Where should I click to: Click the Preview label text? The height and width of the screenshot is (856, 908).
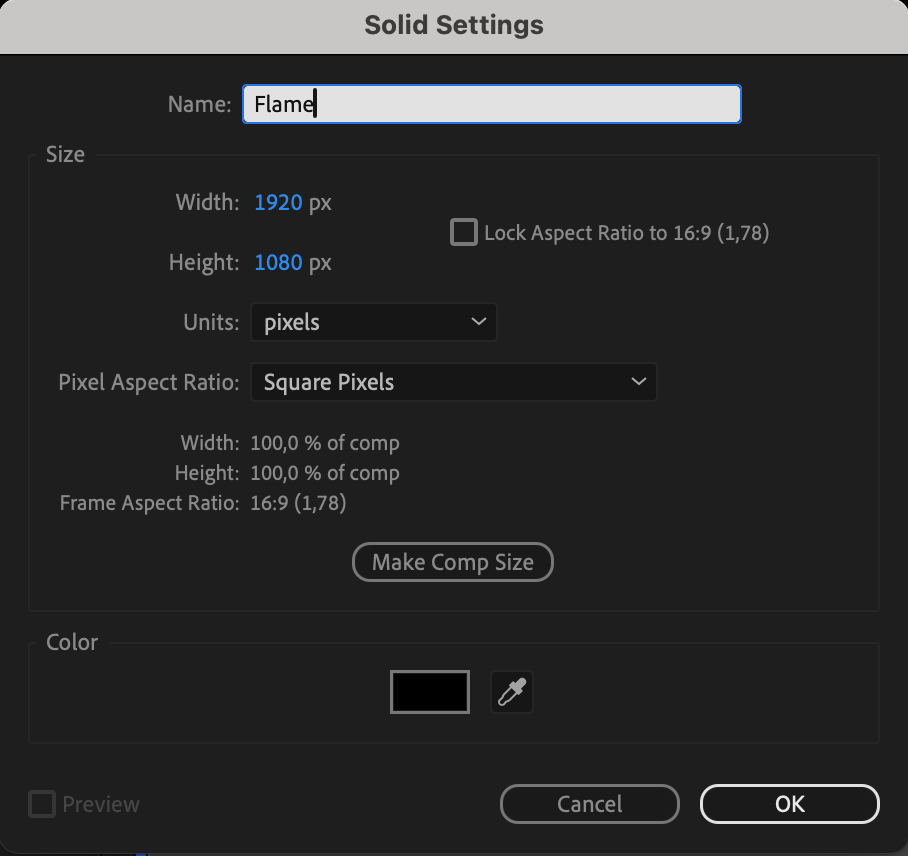coord(101,804)
